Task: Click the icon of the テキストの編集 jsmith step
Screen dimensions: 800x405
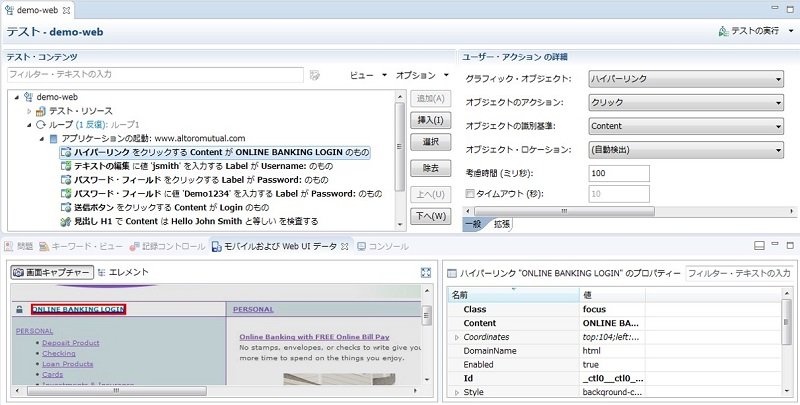Action: (65, 166)
